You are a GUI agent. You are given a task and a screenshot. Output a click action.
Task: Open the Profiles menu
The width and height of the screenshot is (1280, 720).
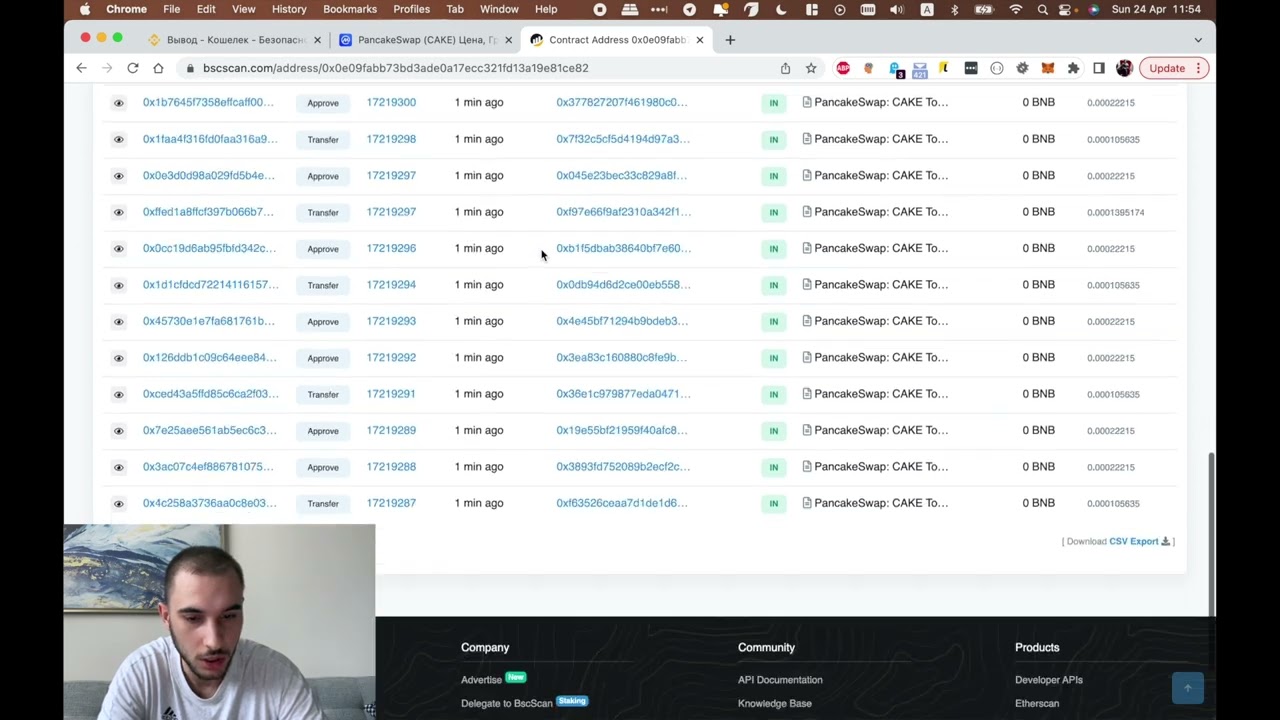click(411, 9)
